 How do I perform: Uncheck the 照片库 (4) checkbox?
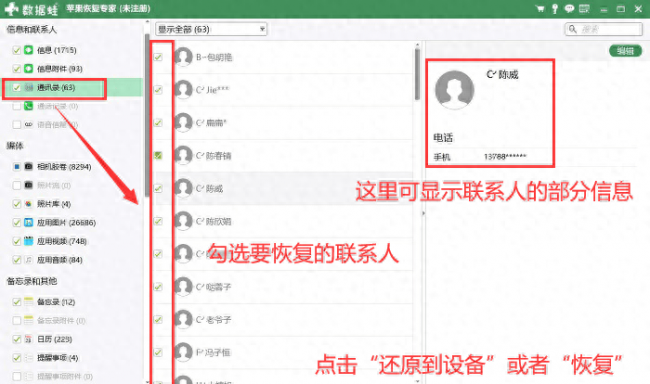tap(17, 204)
